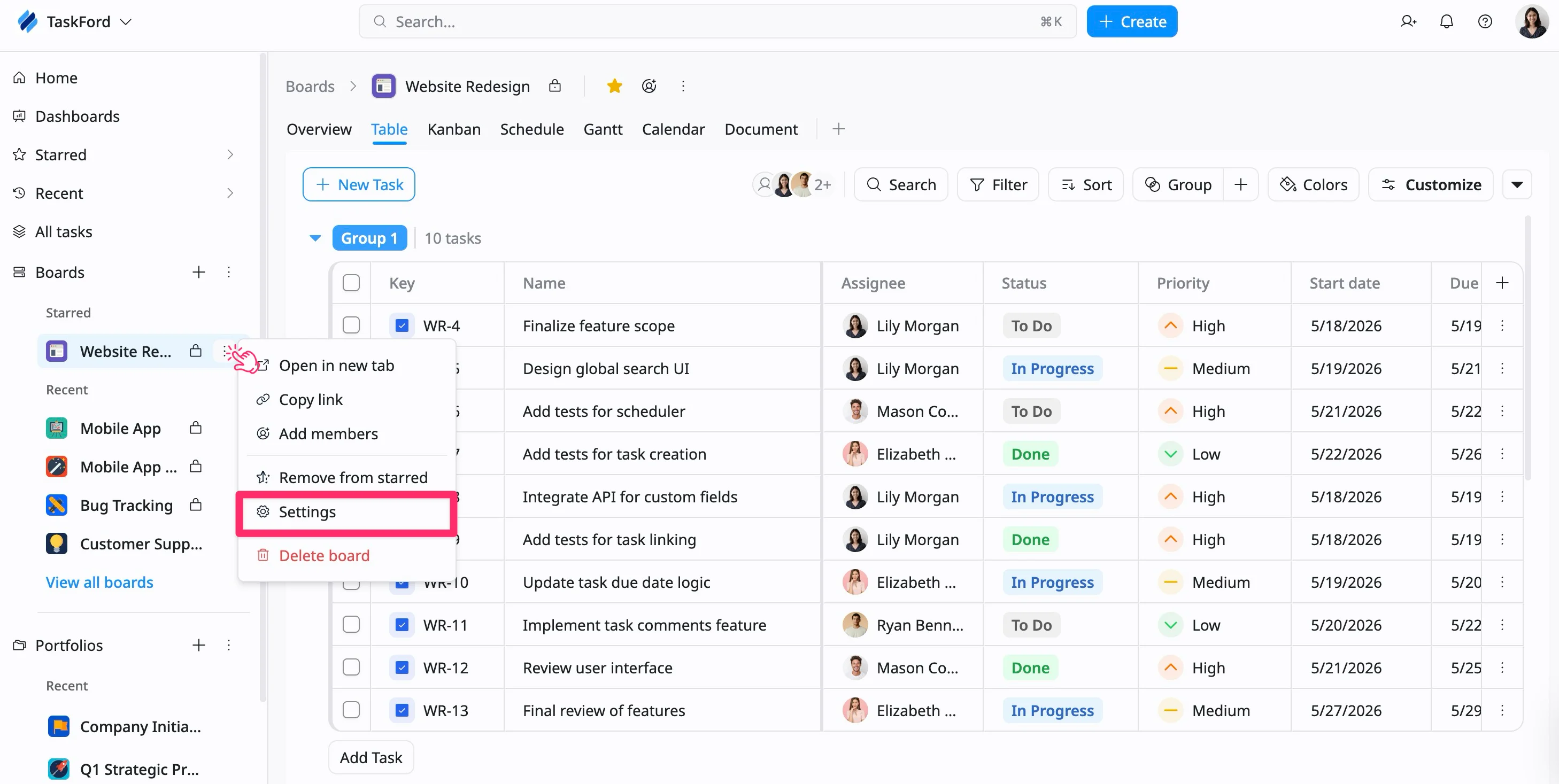Open Company Initiatives portfolio icon

tap(59, 726)
